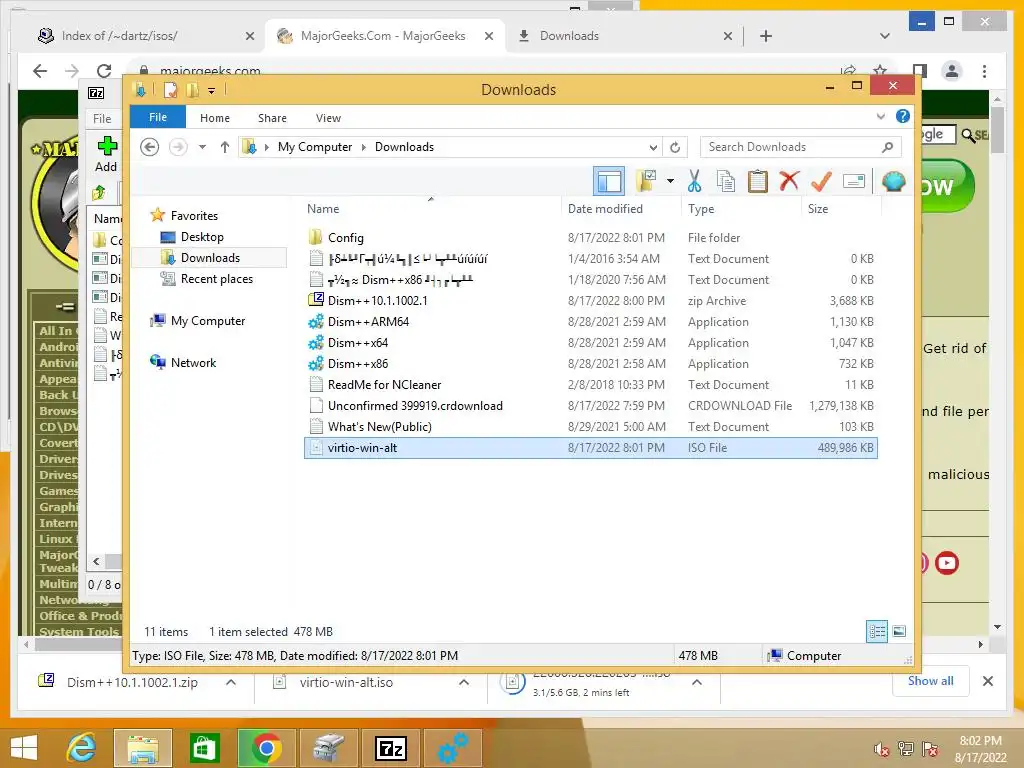Select the Dism++x86 application file
Image resolution: width=1024 pixels, height=768 pixels.
click(x=590, y=363)
